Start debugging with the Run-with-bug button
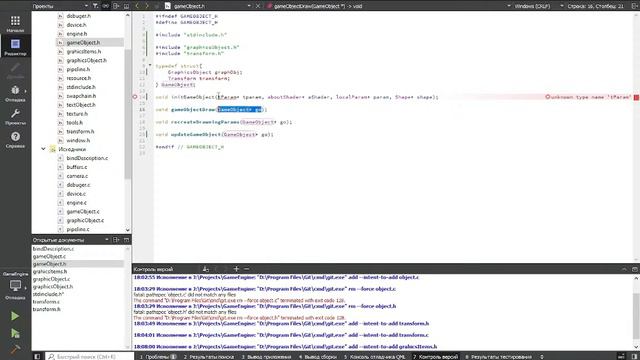Screen dimensions: 640x360 click(x=15, y=333)
